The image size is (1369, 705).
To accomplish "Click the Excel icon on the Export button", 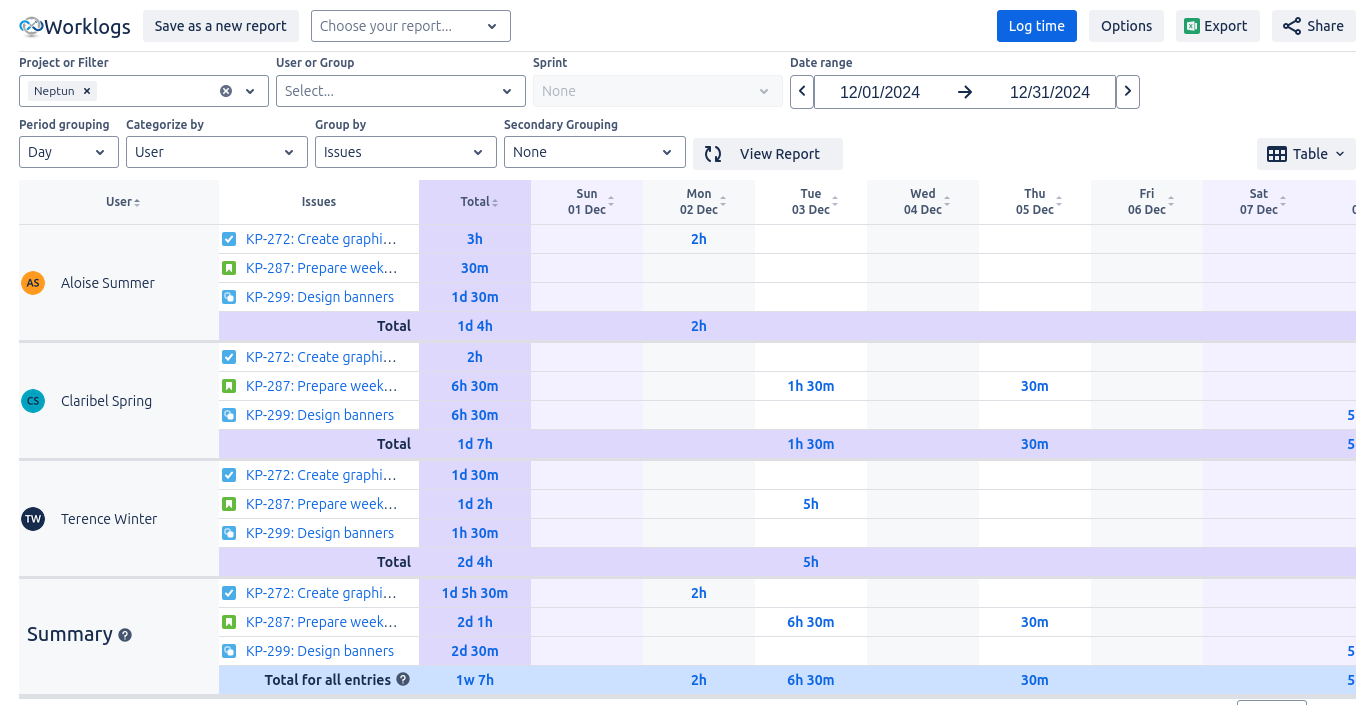I will 1191,25.
